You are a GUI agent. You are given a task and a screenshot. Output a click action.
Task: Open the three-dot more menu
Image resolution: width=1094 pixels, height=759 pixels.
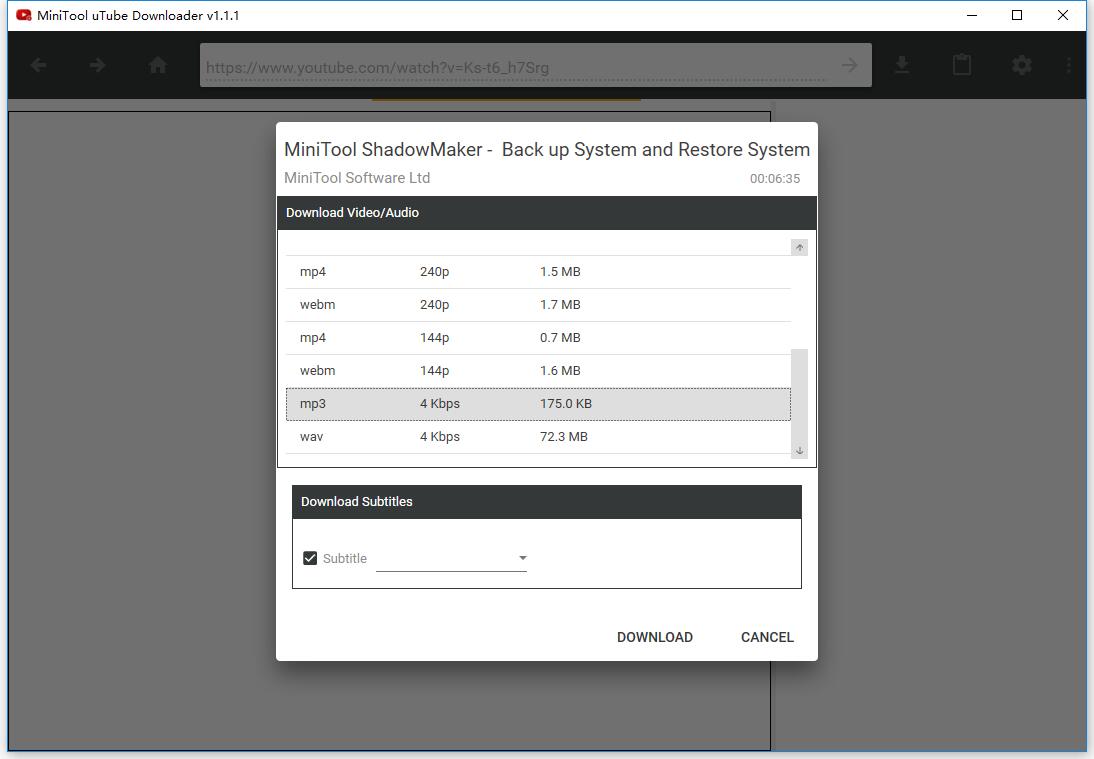click(1069, 66)
